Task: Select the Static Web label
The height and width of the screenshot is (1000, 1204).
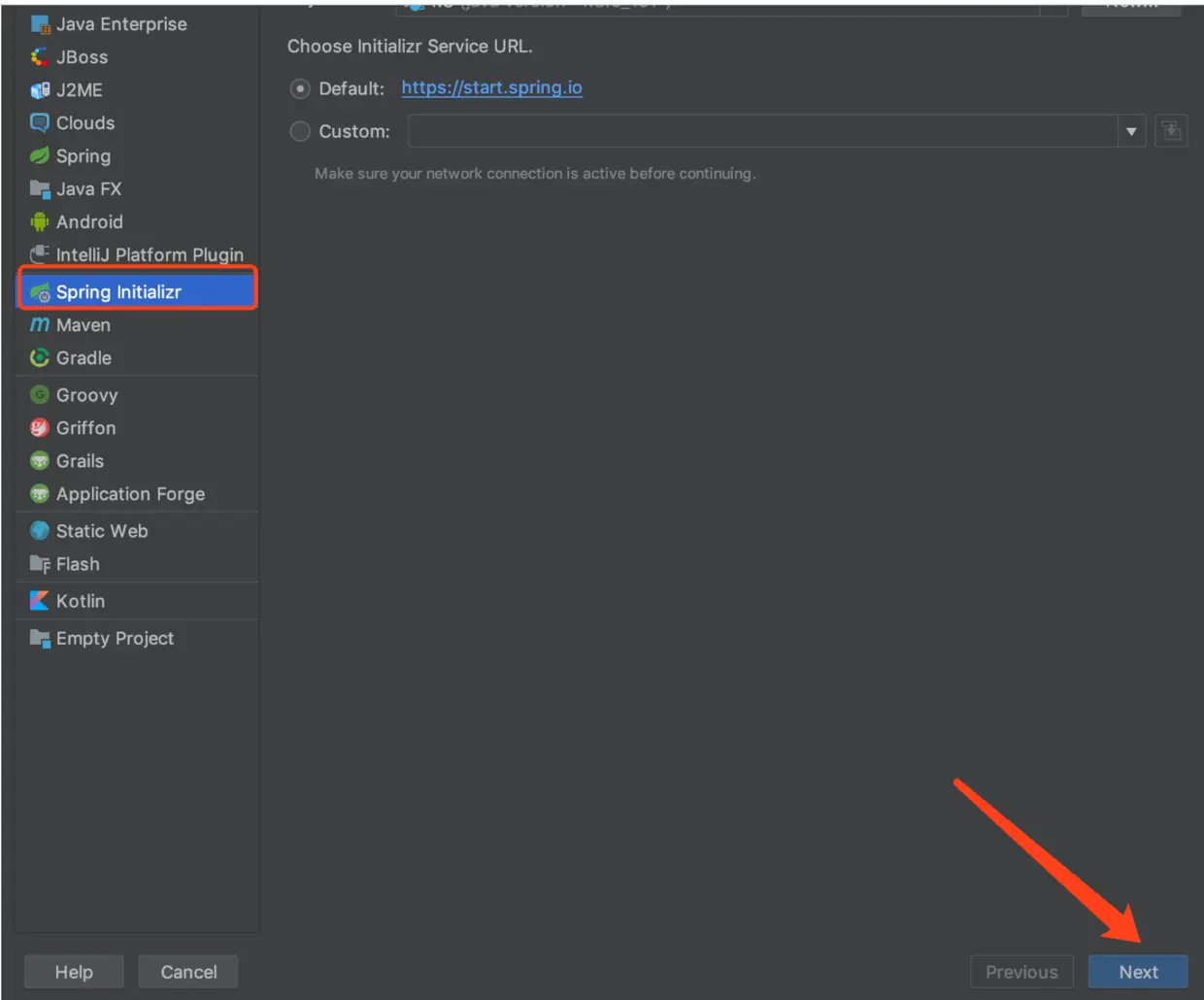Action: coord(102,531)
